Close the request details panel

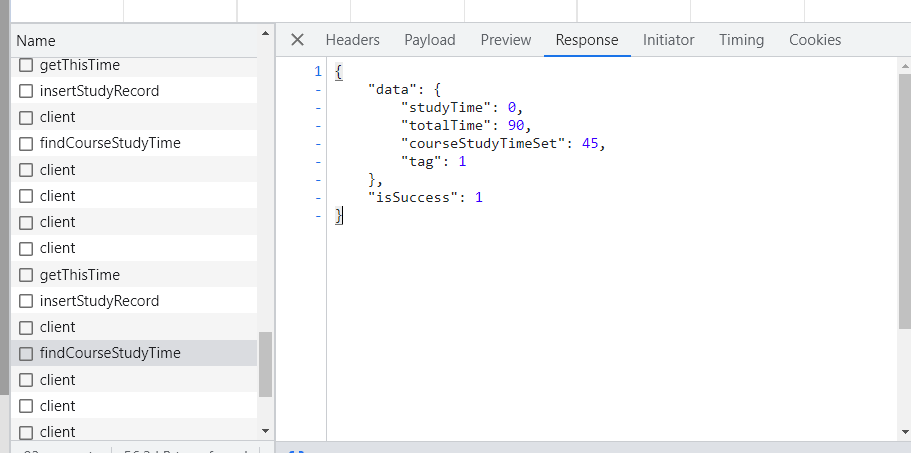[297, 40]
